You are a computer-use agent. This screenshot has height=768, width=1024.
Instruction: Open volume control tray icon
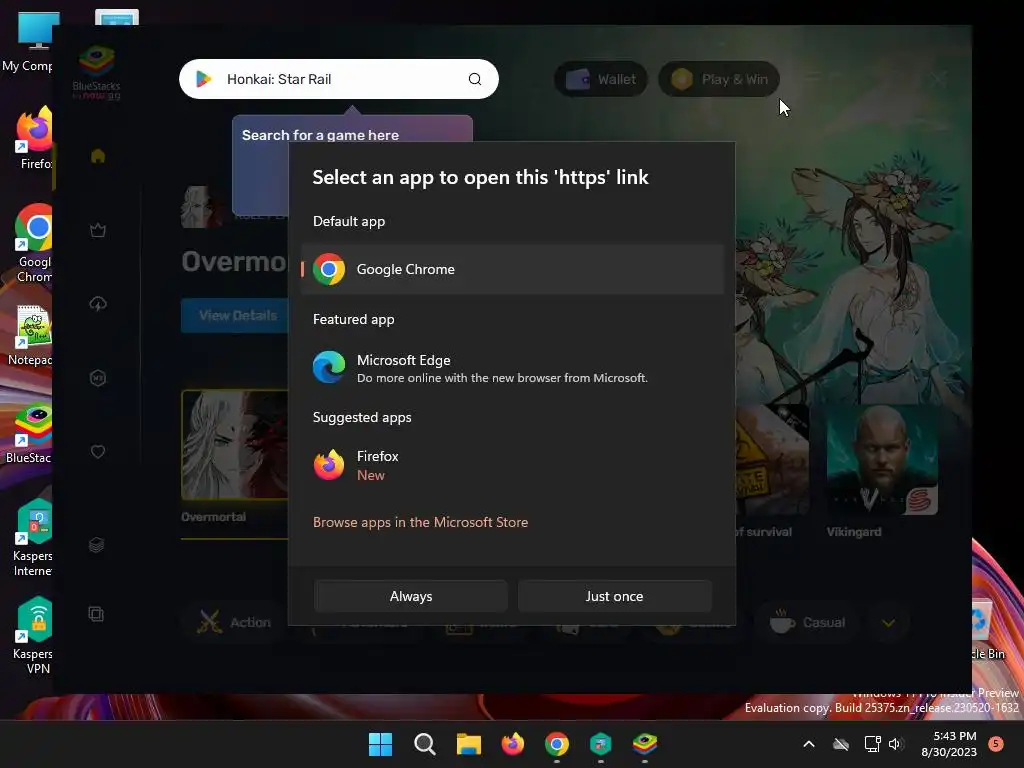(x=895, y=744)
